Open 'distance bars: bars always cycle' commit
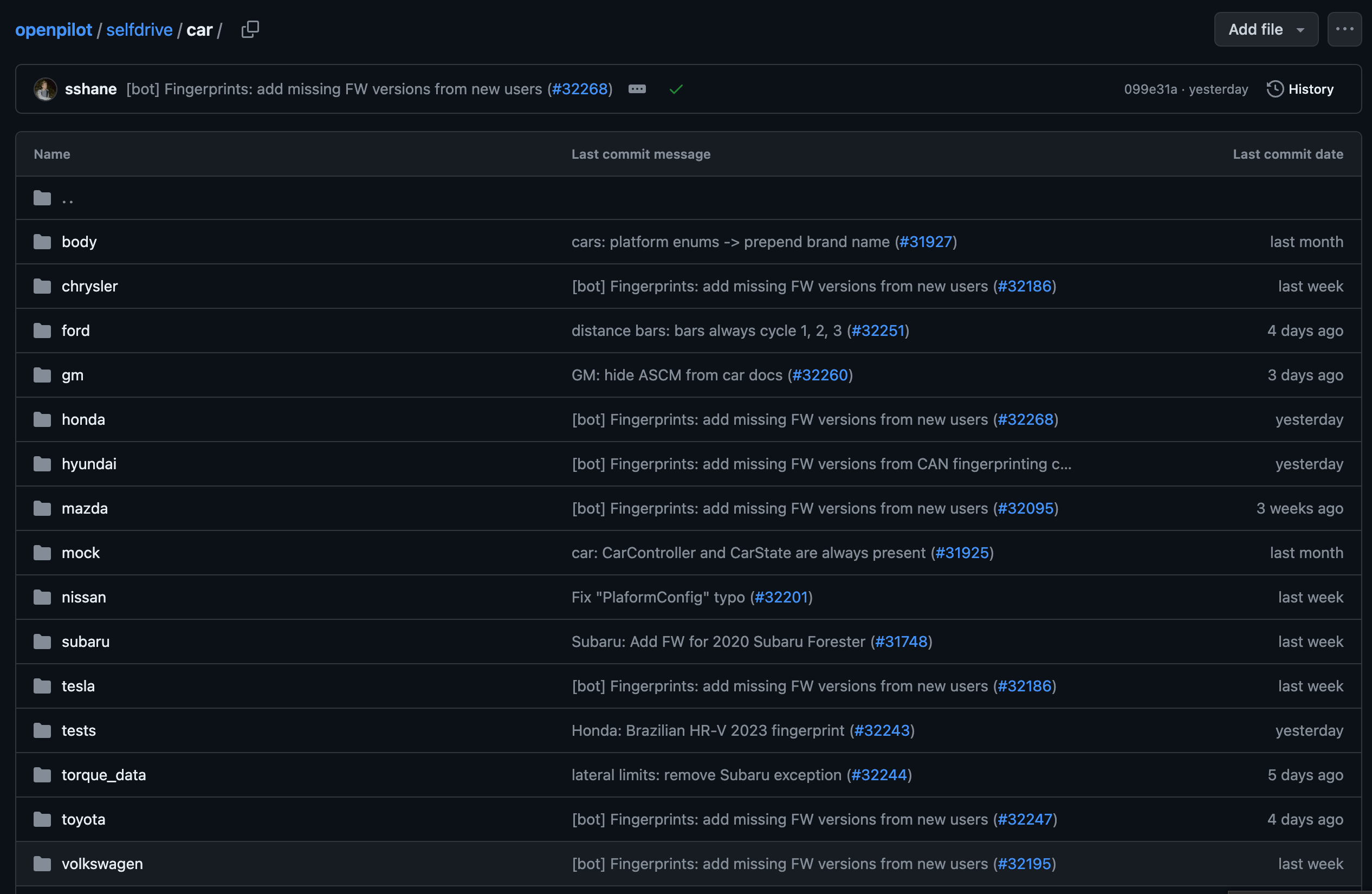 coord(707,331)
